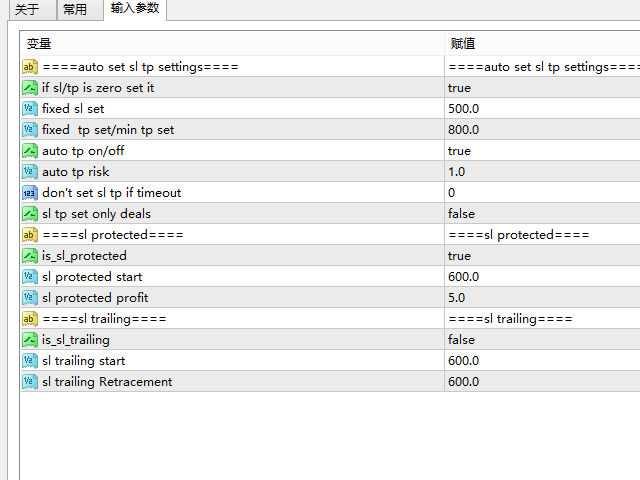Click the string icon beside sl trailing header
Viewport: 640px width, 480px height.
click(30, 319)
